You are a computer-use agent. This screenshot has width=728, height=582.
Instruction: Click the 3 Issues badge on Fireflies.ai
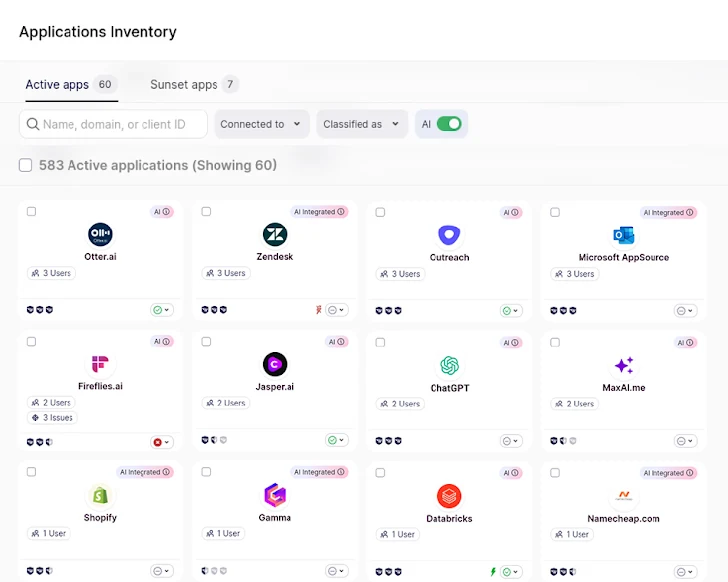coord(52,418)
